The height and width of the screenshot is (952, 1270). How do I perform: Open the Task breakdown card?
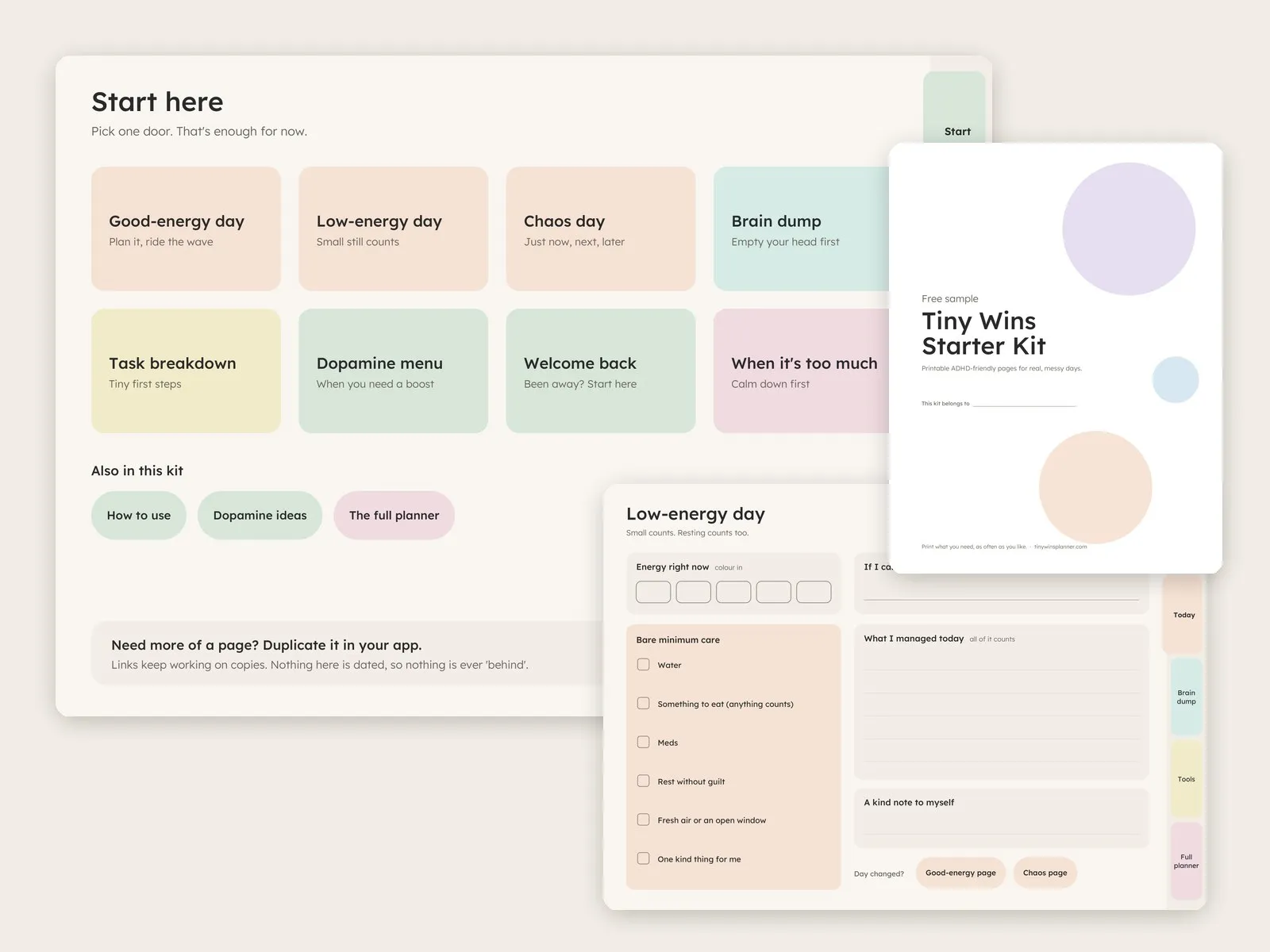pyautogui.click(x=186, y=370)
